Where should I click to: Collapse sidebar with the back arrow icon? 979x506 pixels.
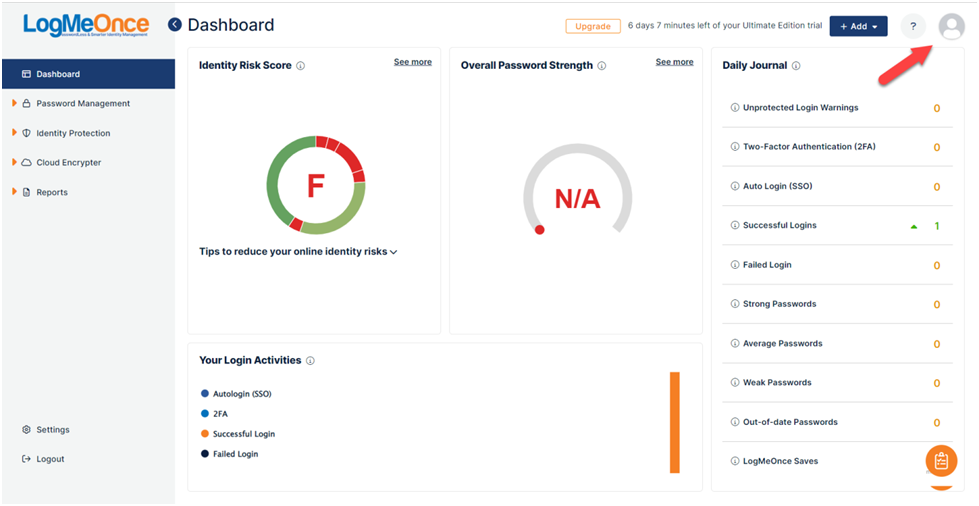point(175,24)
